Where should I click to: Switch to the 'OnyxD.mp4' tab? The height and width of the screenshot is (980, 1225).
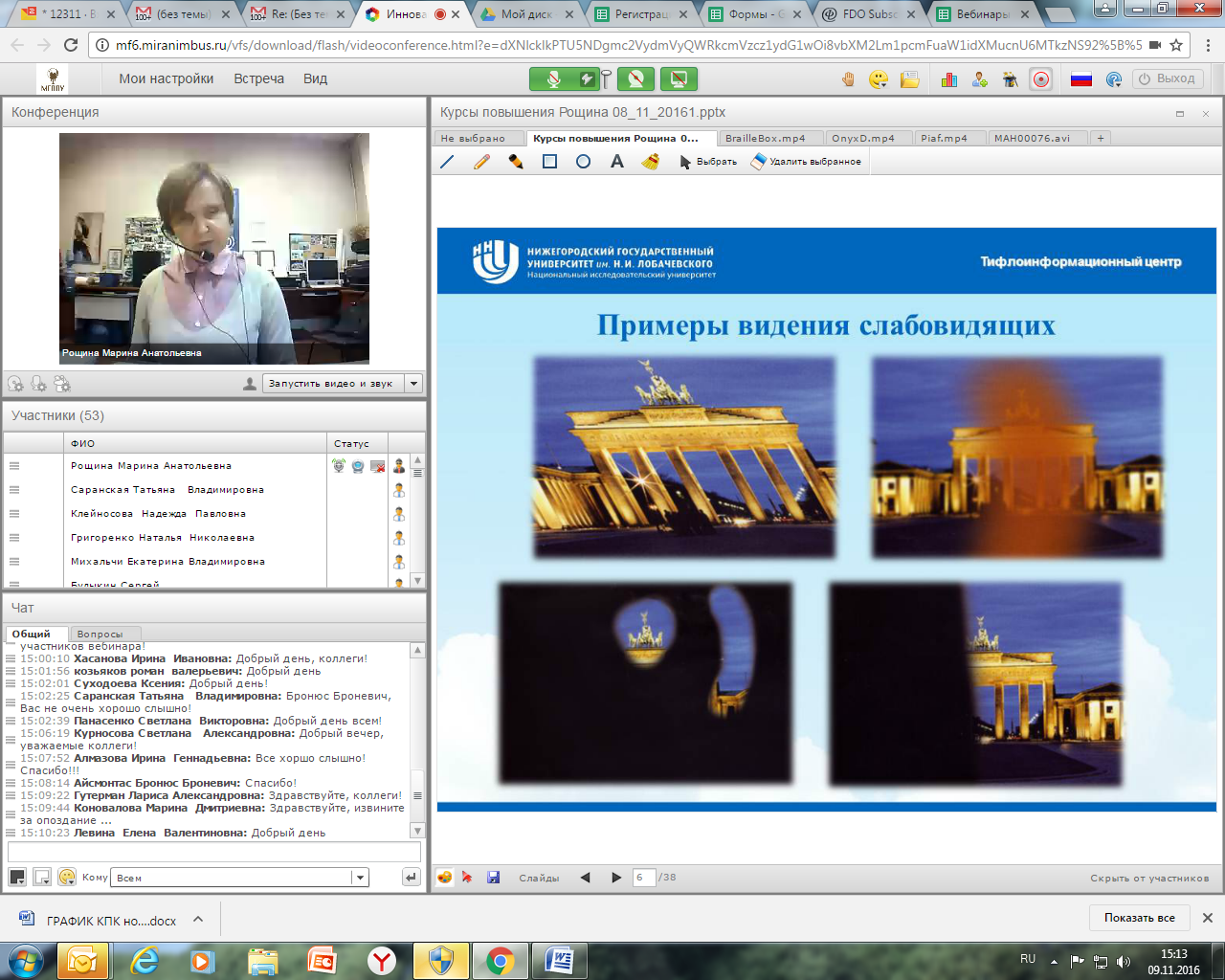tap(866, 138)
